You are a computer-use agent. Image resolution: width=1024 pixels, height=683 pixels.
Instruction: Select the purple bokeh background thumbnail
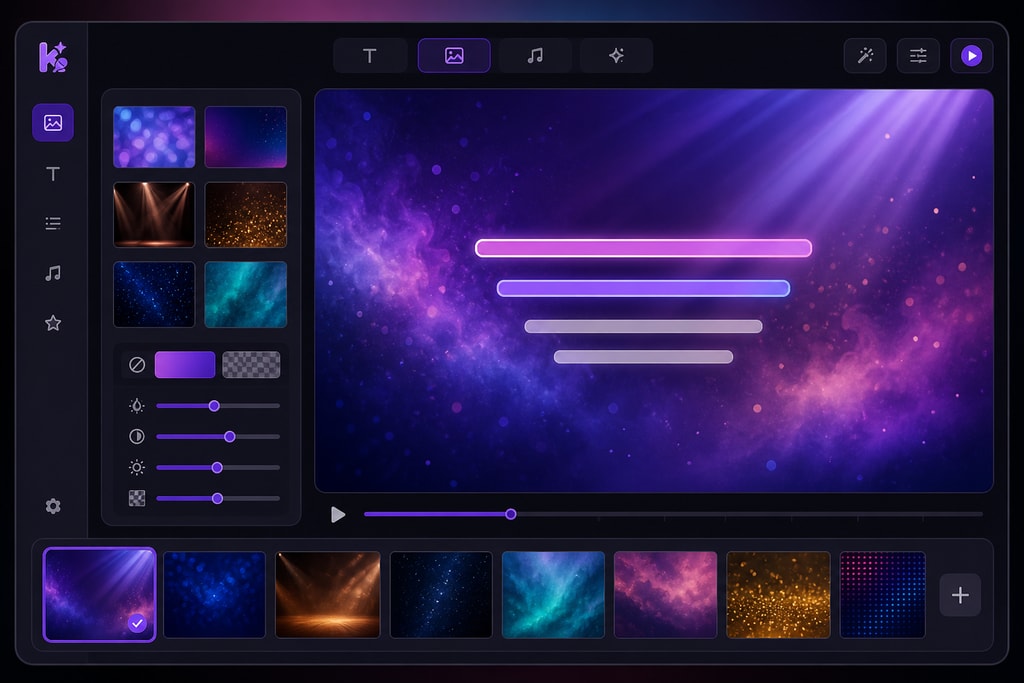click(154, 137)
